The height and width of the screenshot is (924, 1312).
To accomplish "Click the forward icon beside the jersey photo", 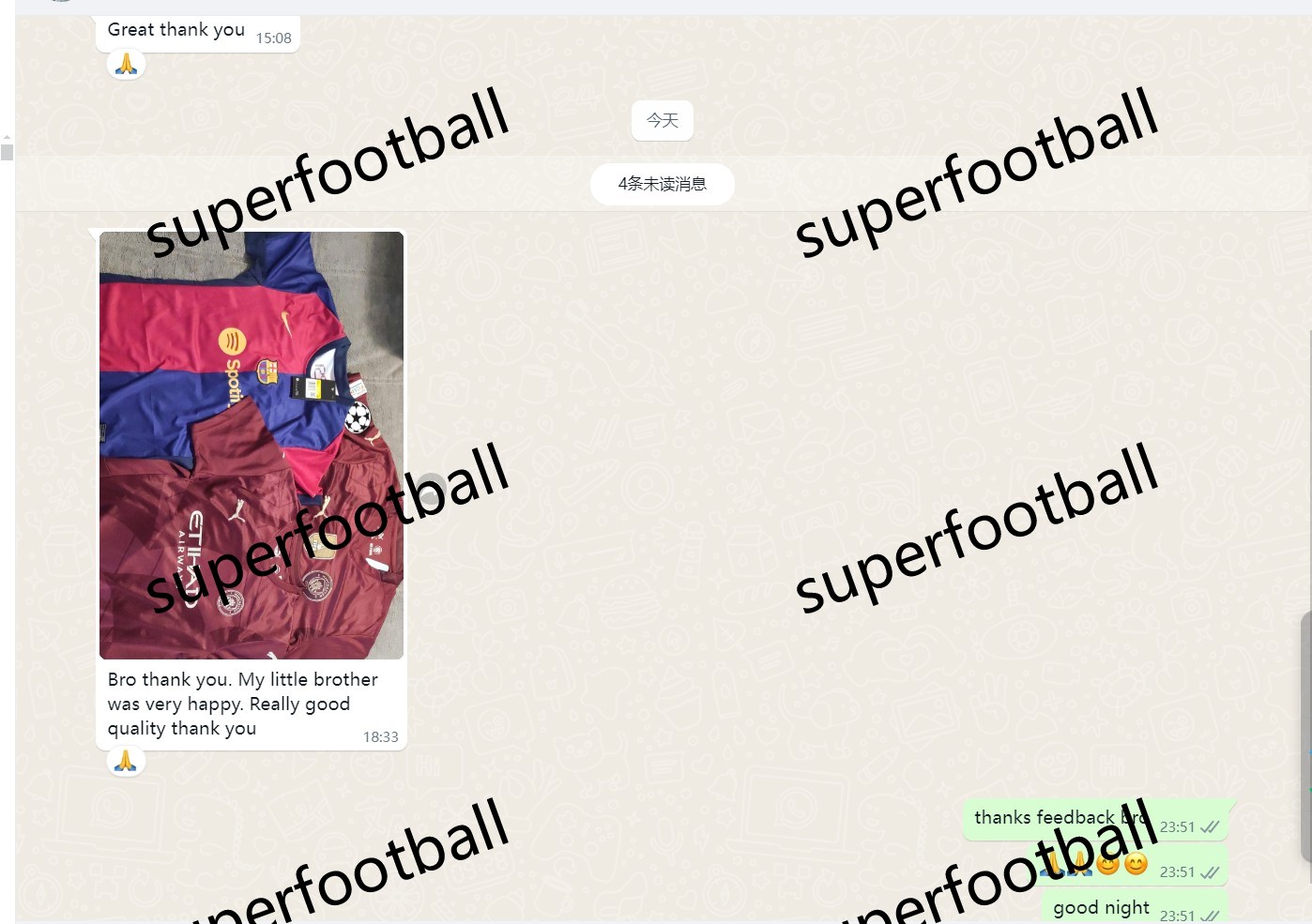I will click(x=432, y=489).
